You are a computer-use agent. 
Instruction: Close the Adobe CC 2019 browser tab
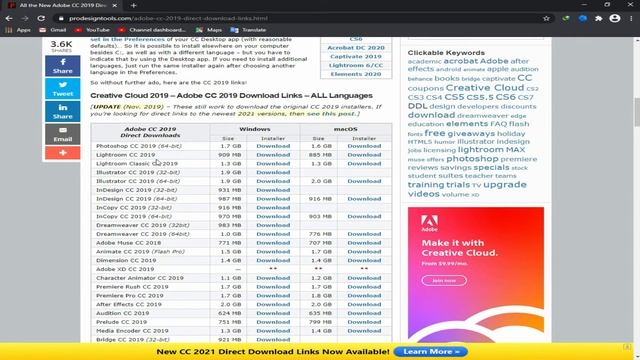coord(115,5)
